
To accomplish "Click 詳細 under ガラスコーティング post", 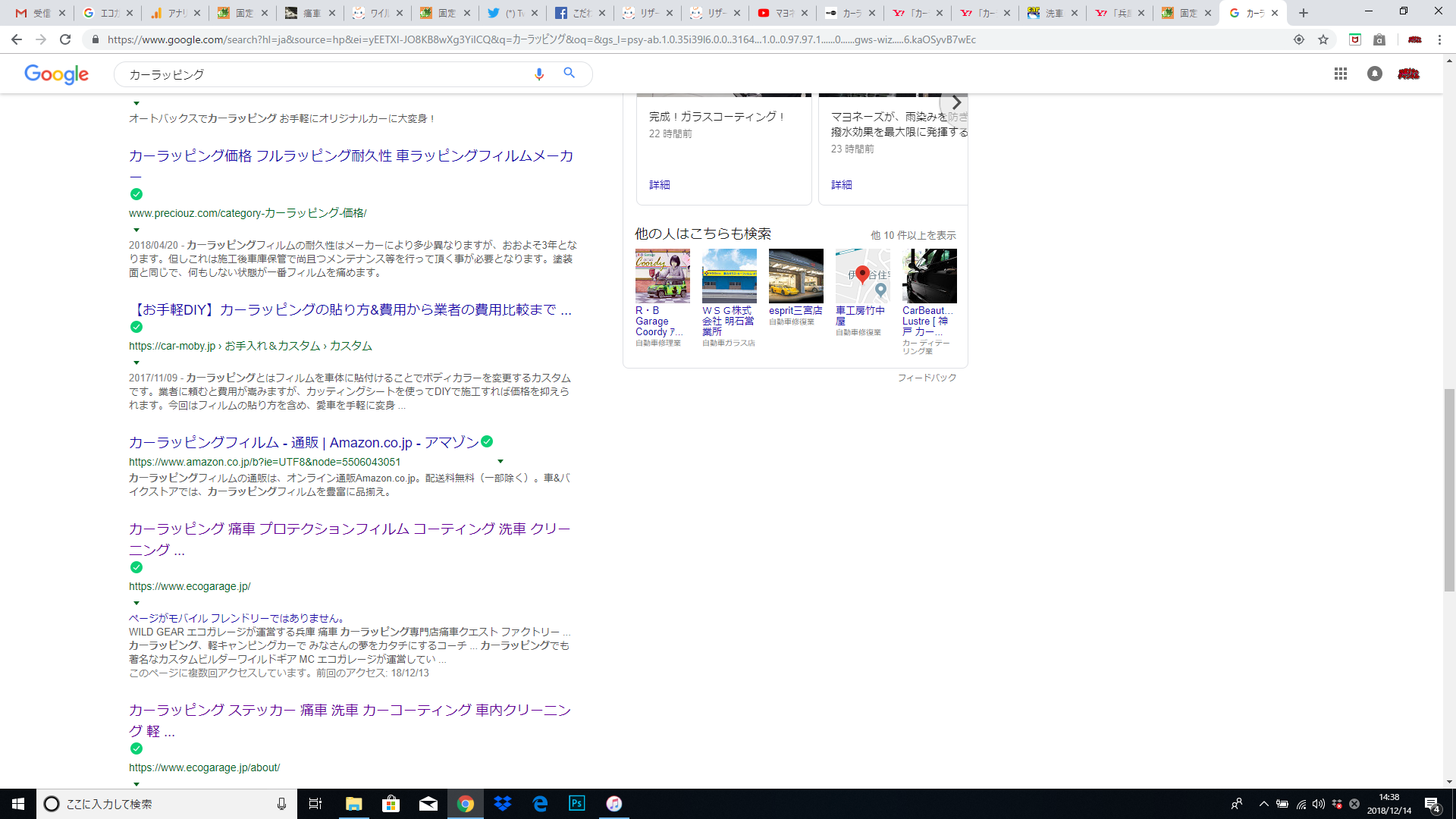I will [x=659, y=184].
